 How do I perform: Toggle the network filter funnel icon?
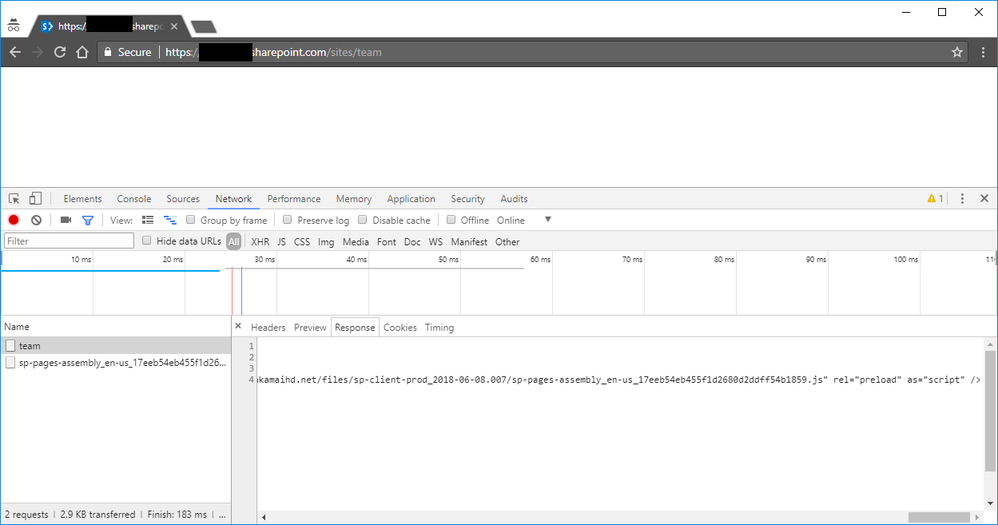tap(88, 220)
